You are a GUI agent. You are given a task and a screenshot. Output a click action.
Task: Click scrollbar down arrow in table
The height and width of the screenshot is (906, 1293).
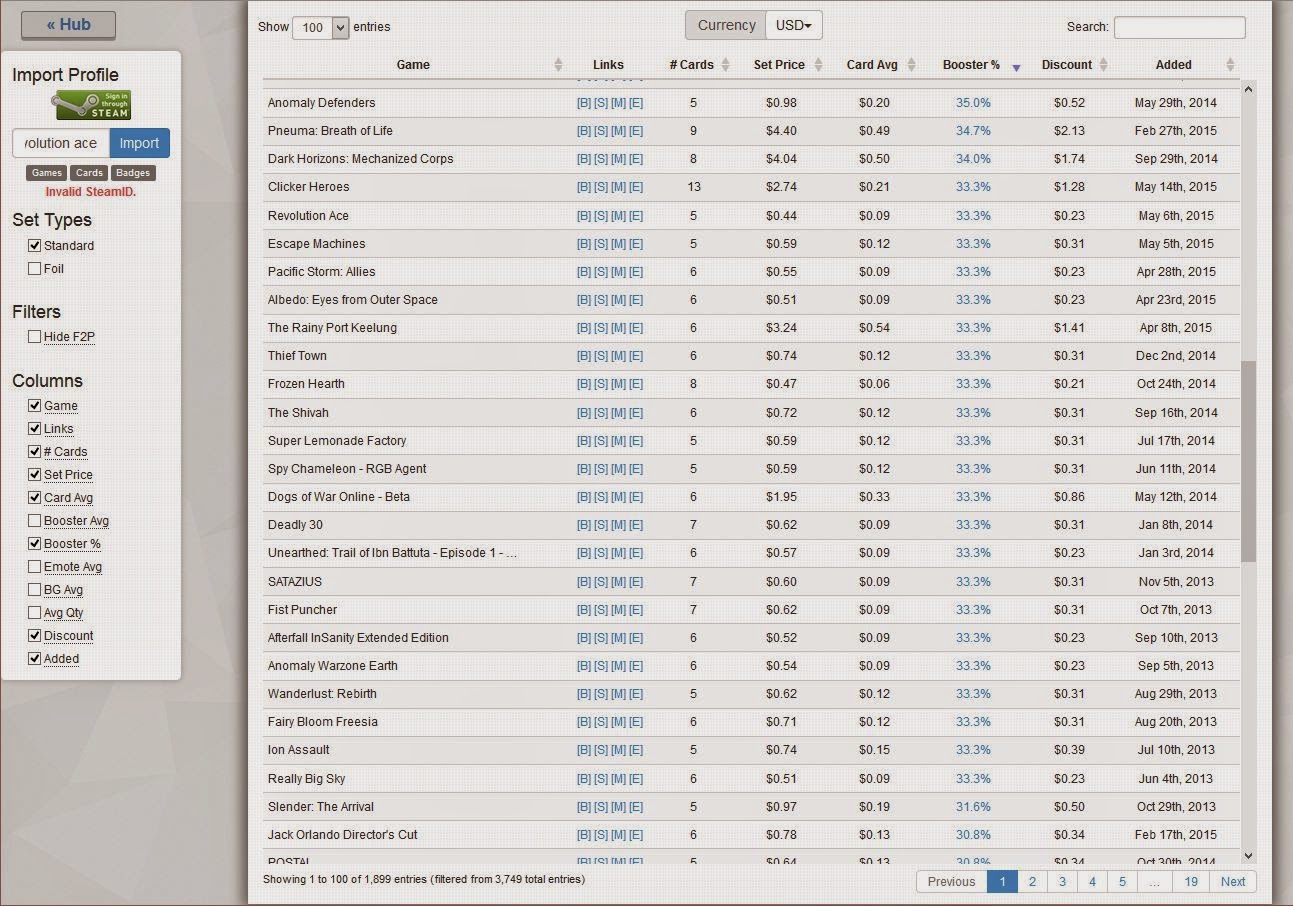[x=1247, y=855]
